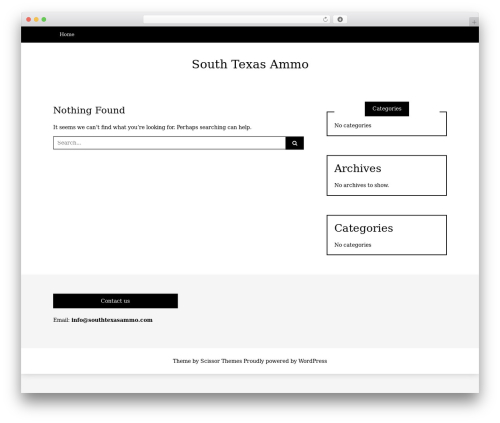500x423 pixels.
Task: Open the info@southtexasammo.com email link
Action: pyautogui.click(x=112, y=320)
